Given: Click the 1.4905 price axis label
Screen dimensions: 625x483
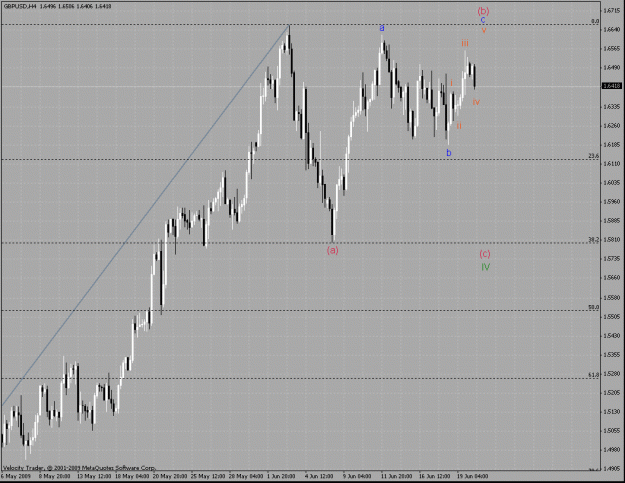Looking at the screenshot, I should (x=612, y=469).
